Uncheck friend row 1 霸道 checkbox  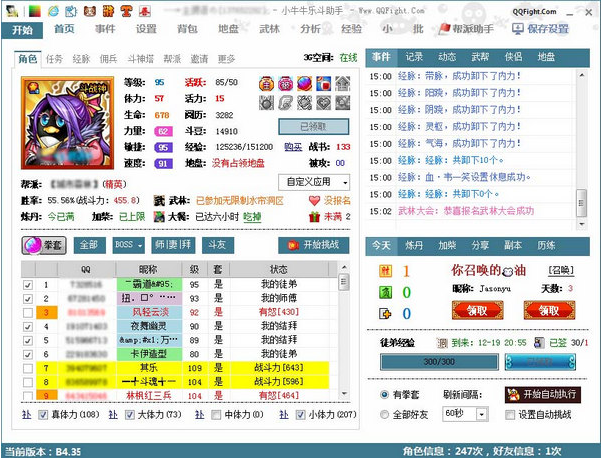28,285
